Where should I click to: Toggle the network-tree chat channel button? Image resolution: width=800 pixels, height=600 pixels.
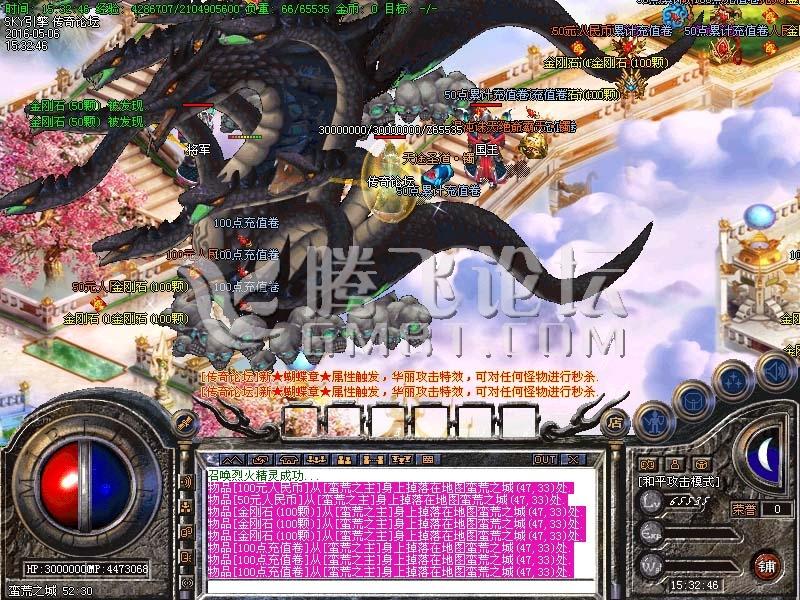tap(186, 507)
